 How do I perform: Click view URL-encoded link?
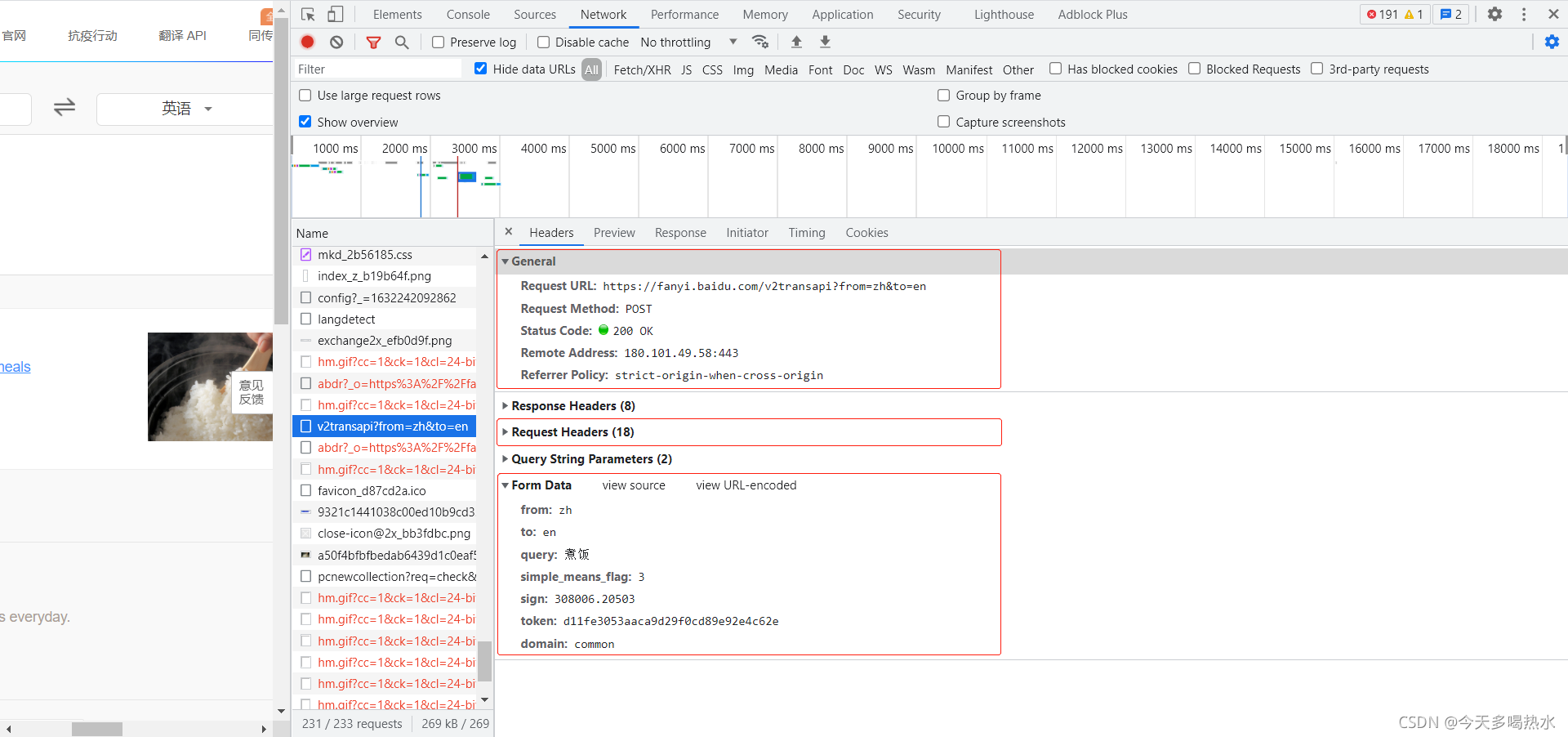pos(746,485)
